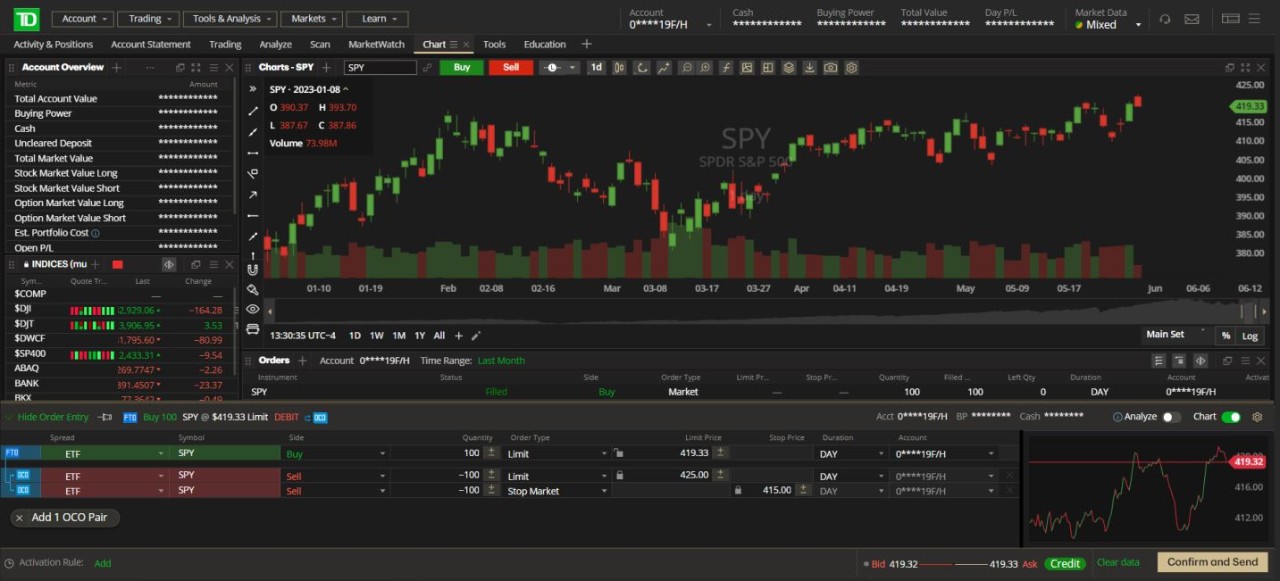The width and height of the screenshot is (1280, 581).
Task: Click the chart download/export icon
Action: tap(809, 68)
